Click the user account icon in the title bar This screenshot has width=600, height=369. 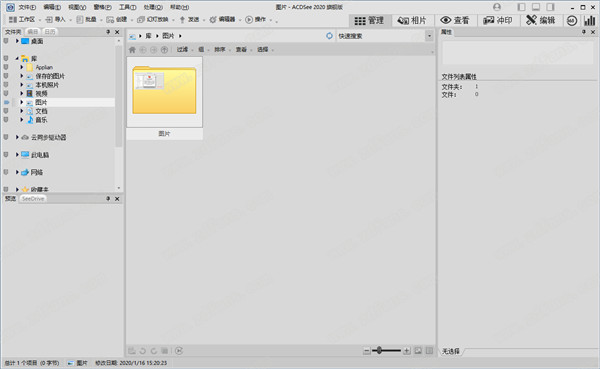point(497,7)
